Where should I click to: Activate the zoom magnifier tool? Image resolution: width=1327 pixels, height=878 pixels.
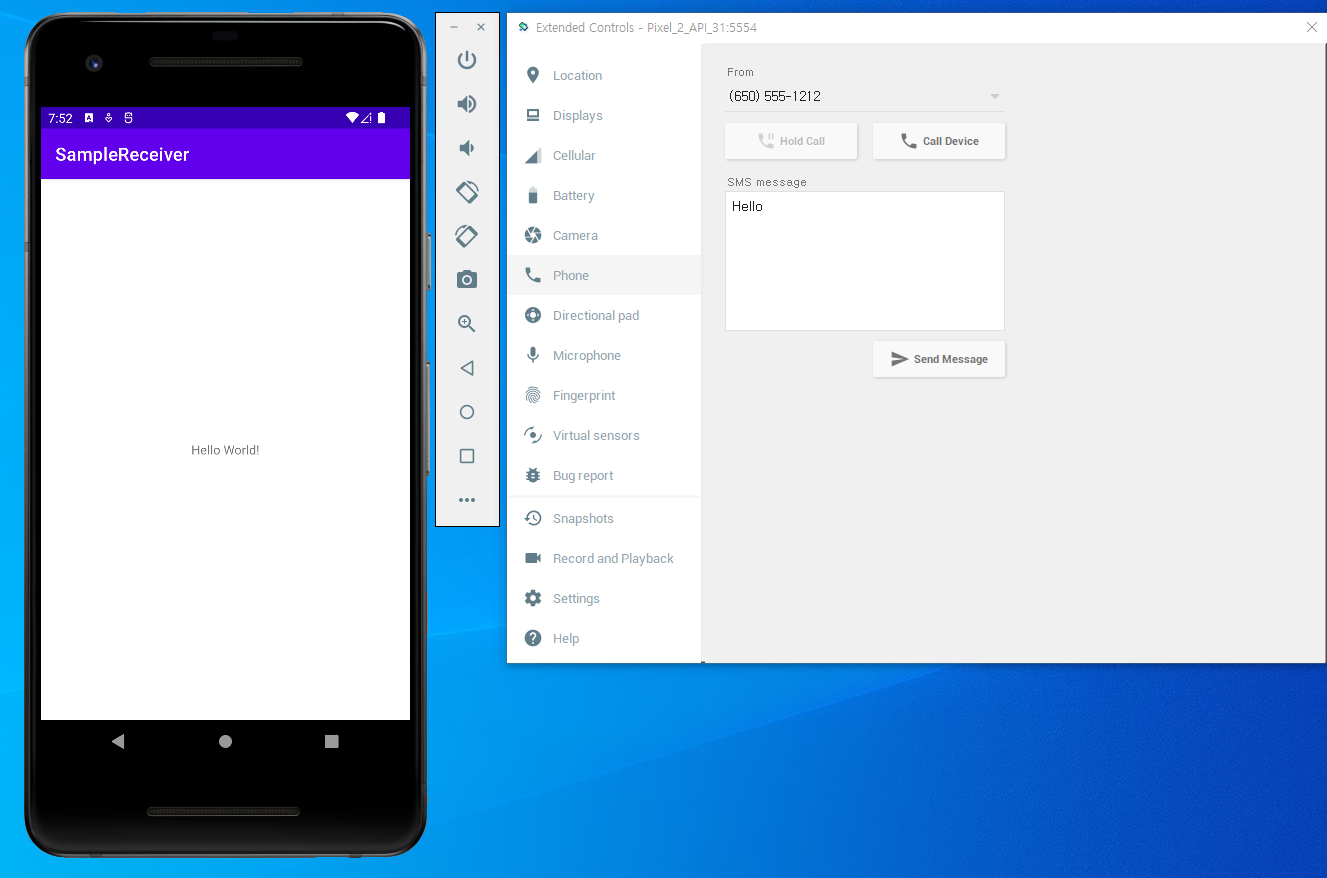tap(467, 324)
